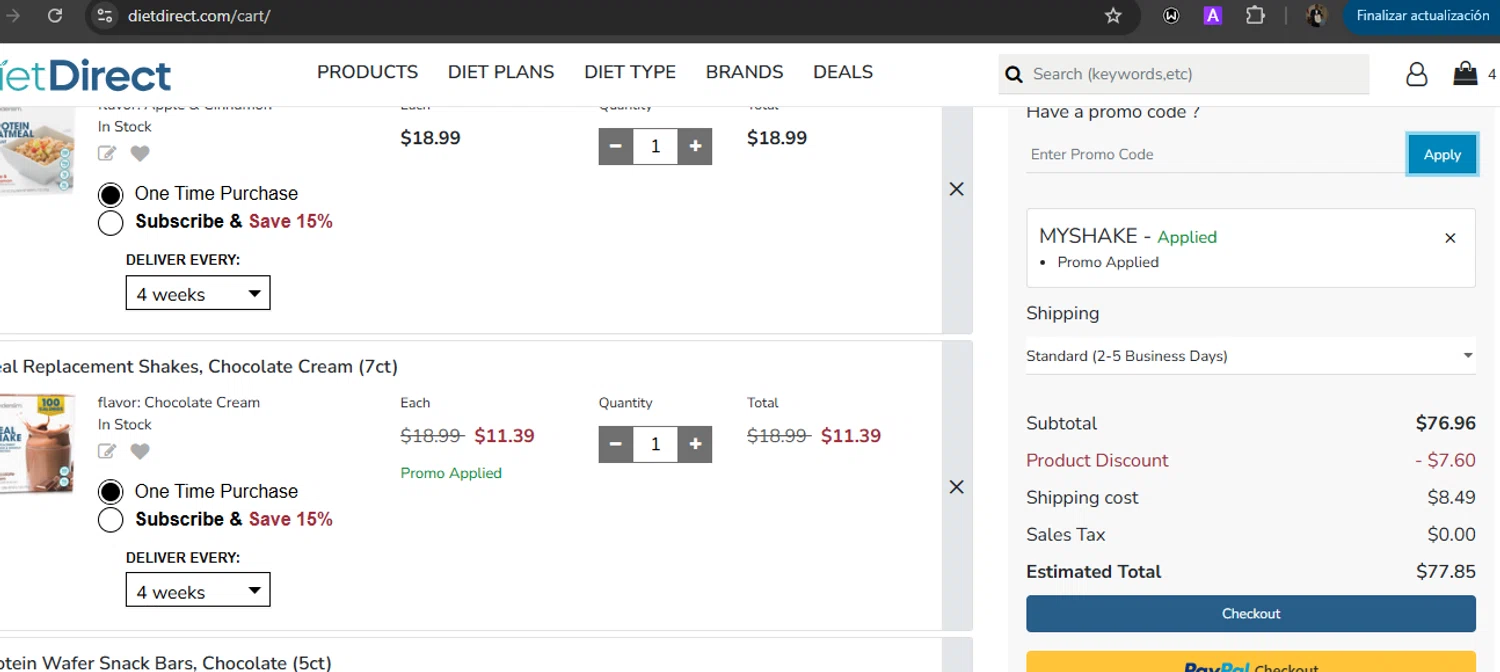This screenshot has height=672, width=1500.
Task: Open the browser extensions puzzle icon
Action: pos(1255,16)
